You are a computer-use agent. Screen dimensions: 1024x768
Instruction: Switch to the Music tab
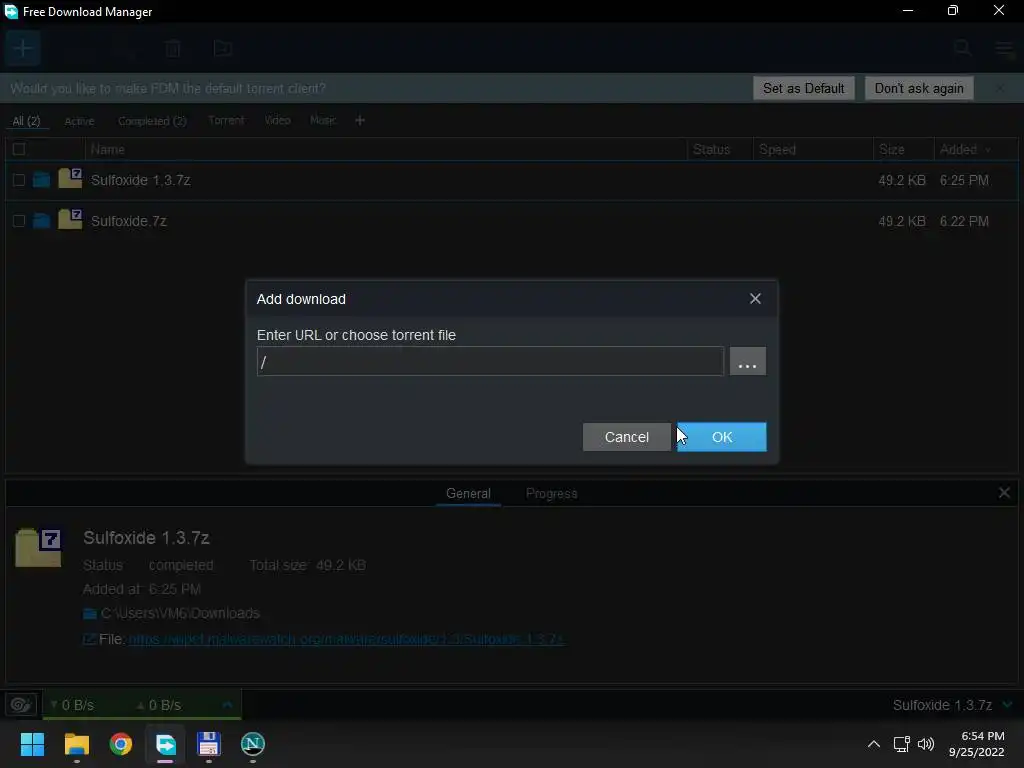pos(323,120)
